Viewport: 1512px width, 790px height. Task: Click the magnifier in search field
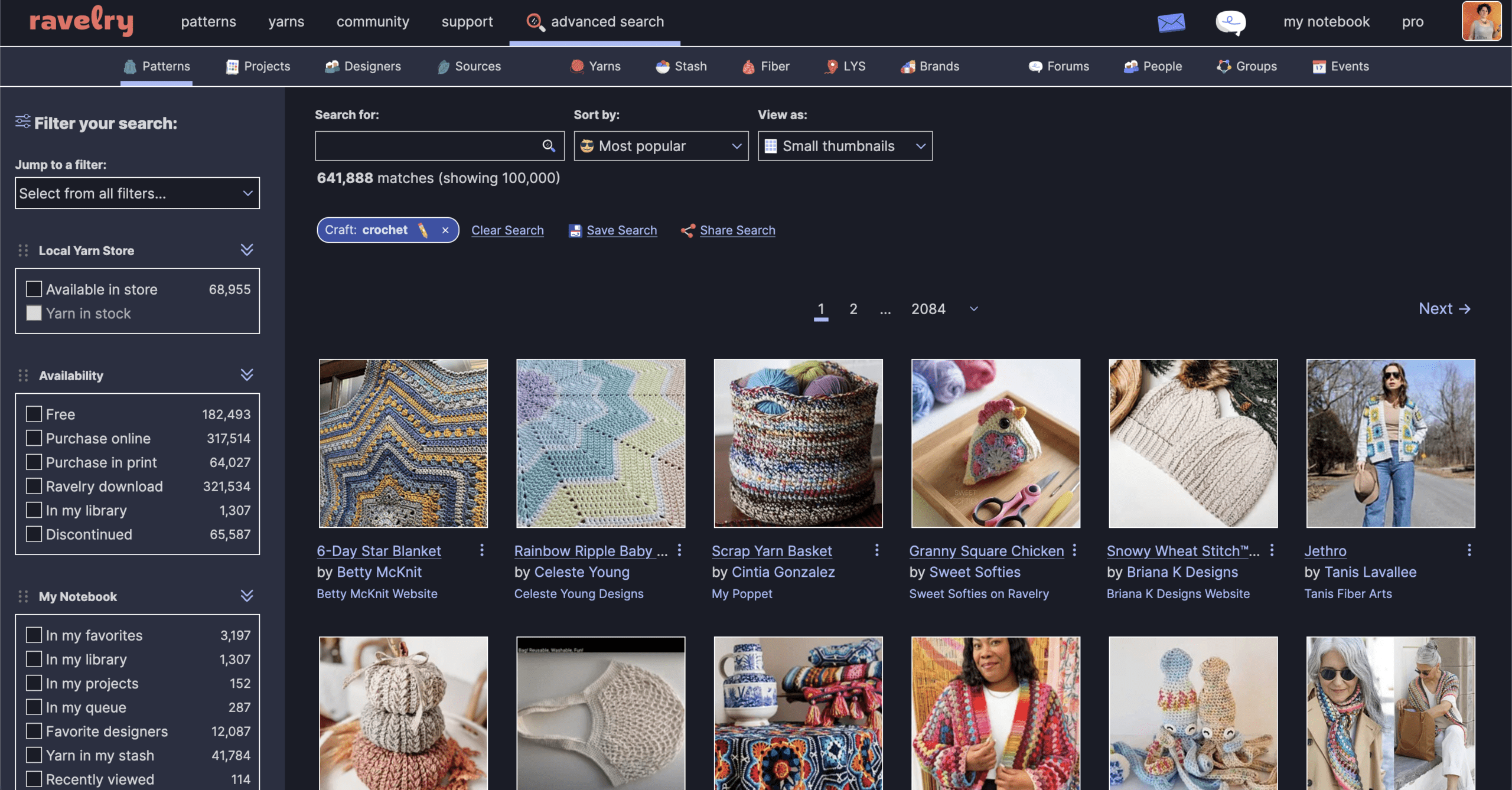pos(549,146)
